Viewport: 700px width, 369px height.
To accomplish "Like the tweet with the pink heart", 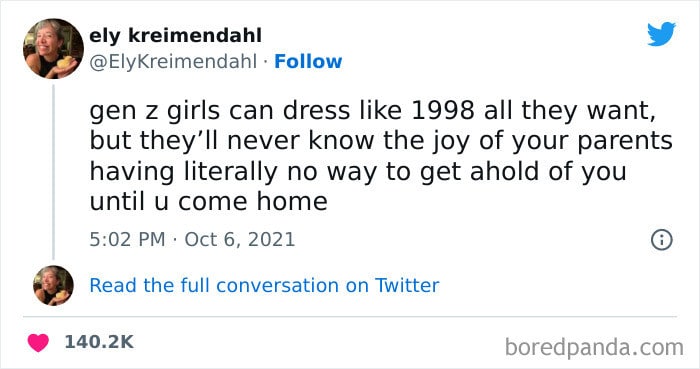I will pyautogui.click(x=38, y=342).
